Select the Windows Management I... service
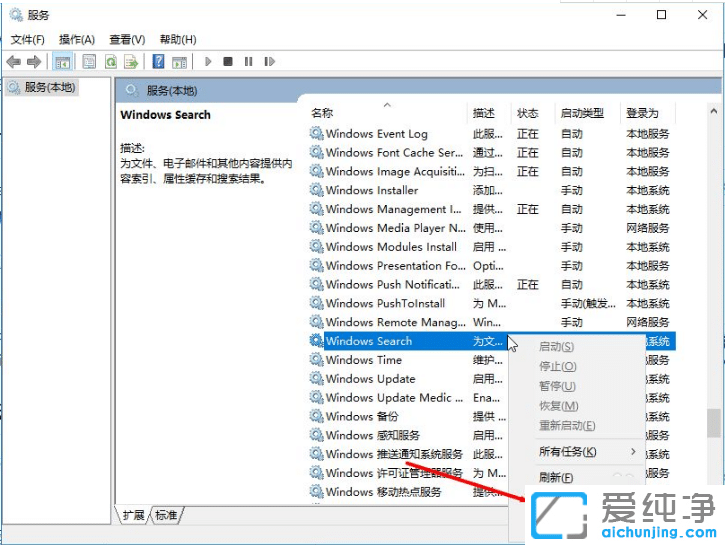The height and width of the screenshot is (545, 725). click(393, 209)
